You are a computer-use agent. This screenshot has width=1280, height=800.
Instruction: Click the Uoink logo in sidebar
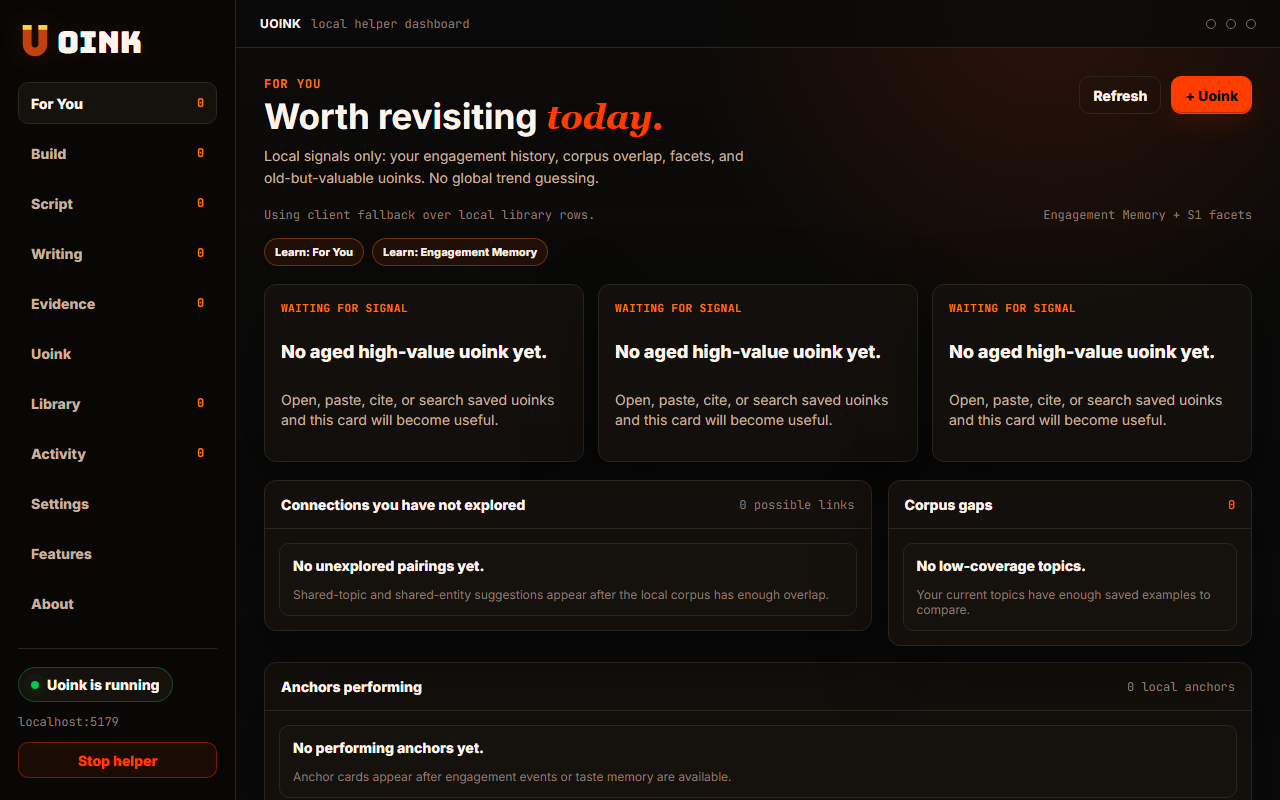pos(82,41)
